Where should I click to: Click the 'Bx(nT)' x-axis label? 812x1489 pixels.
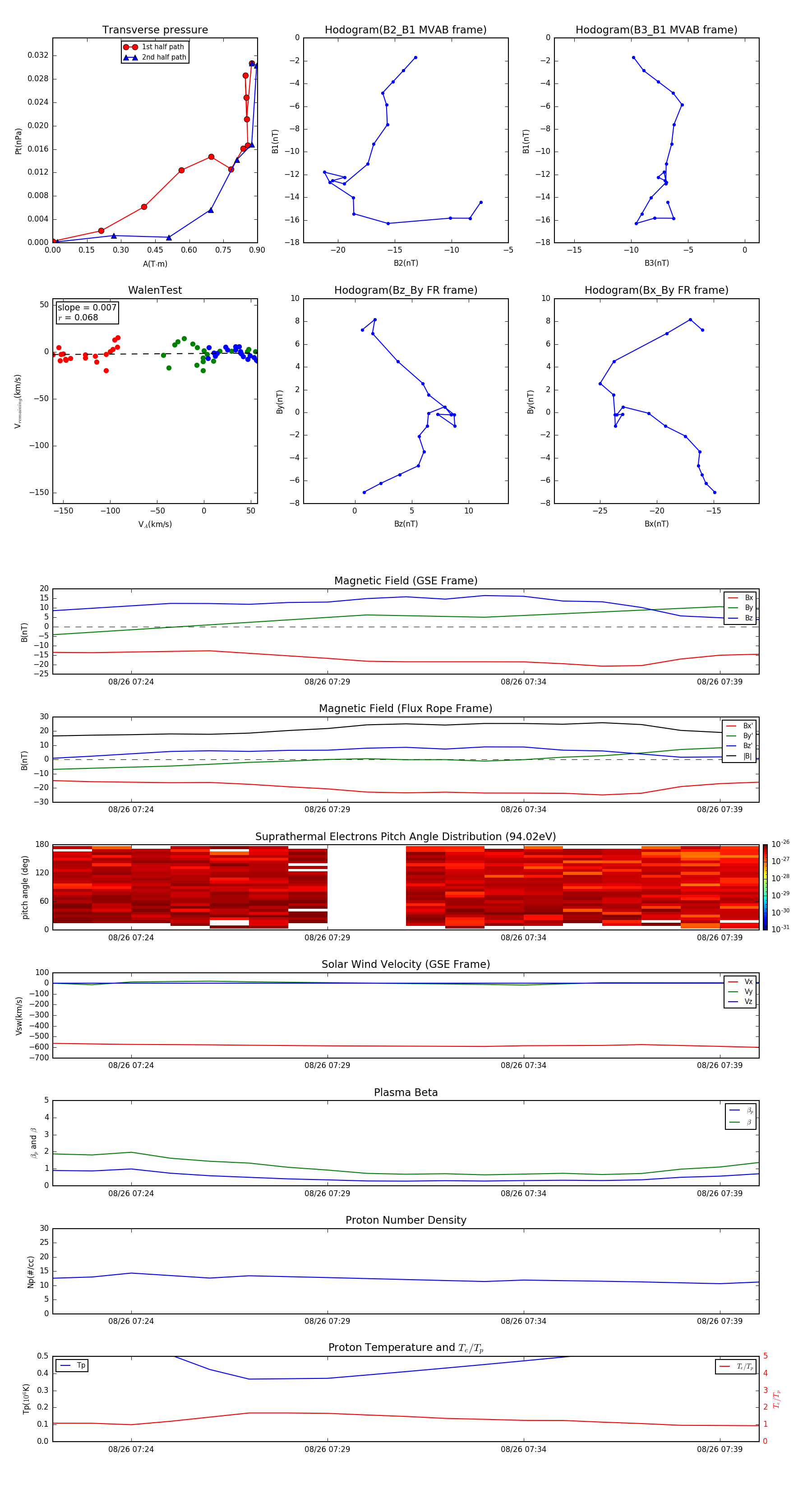656,524
